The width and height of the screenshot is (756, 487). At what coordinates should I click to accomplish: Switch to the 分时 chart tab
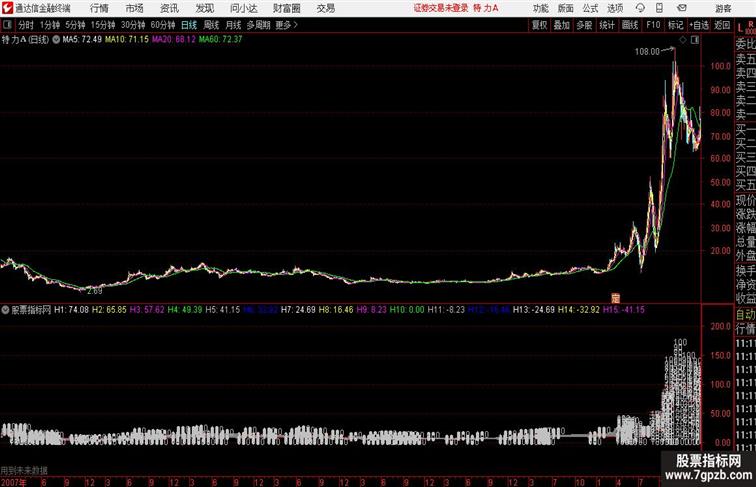point(26,25)
